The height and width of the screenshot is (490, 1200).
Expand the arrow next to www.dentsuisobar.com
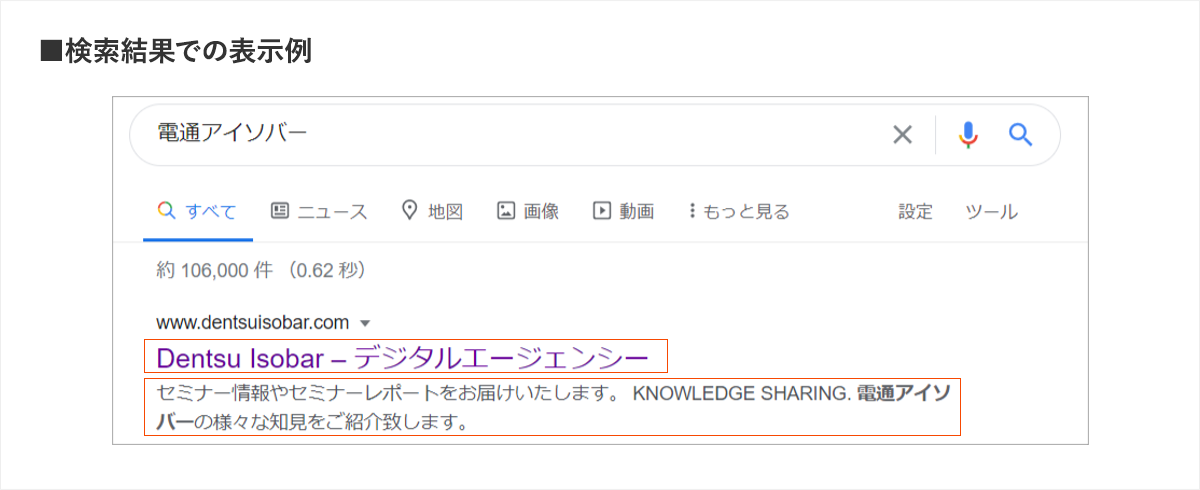365,323
